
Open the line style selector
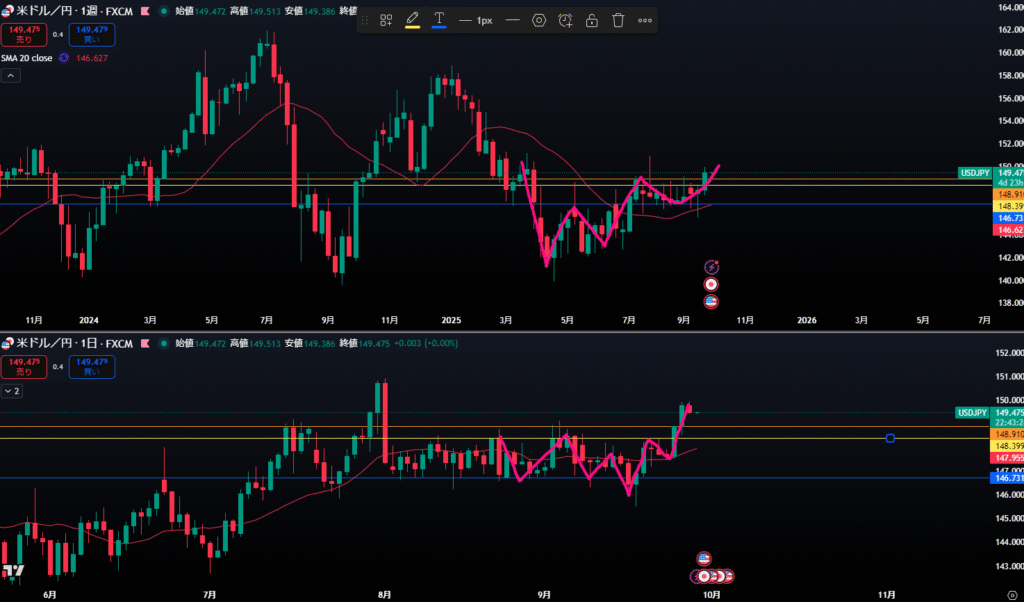tap(513, 20)
